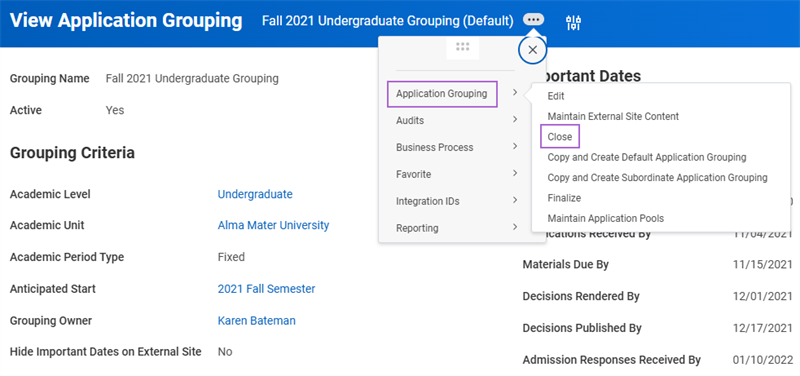
Task: Click the Anticipated Start label
Action: coord(53,289)
